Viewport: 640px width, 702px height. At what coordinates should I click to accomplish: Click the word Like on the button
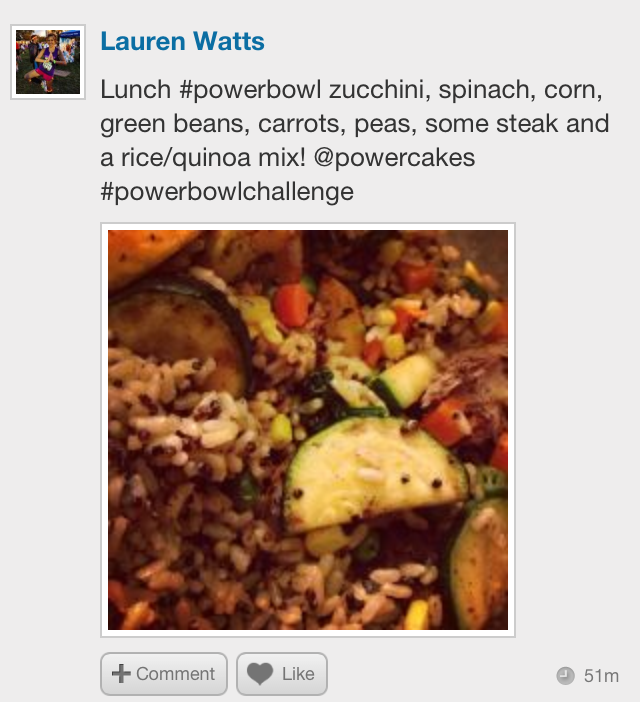point(298,674)
